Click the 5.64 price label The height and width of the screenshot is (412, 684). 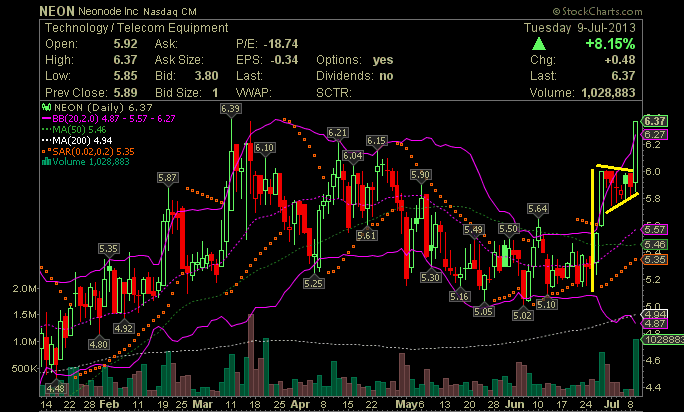click(537, 209)
